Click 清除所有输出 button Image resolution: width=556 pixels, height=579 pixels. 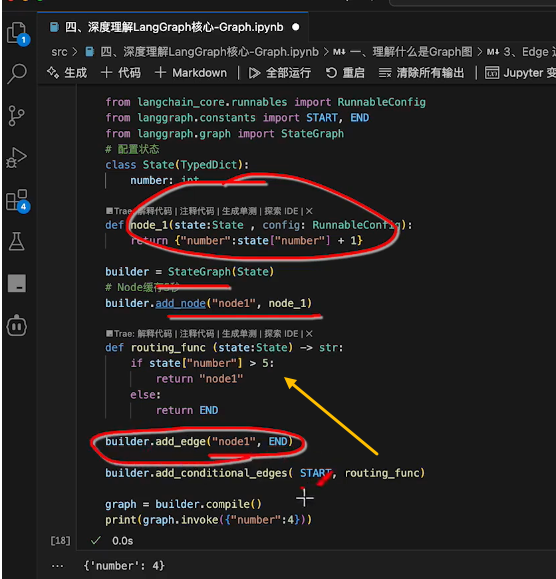[421, 73]
